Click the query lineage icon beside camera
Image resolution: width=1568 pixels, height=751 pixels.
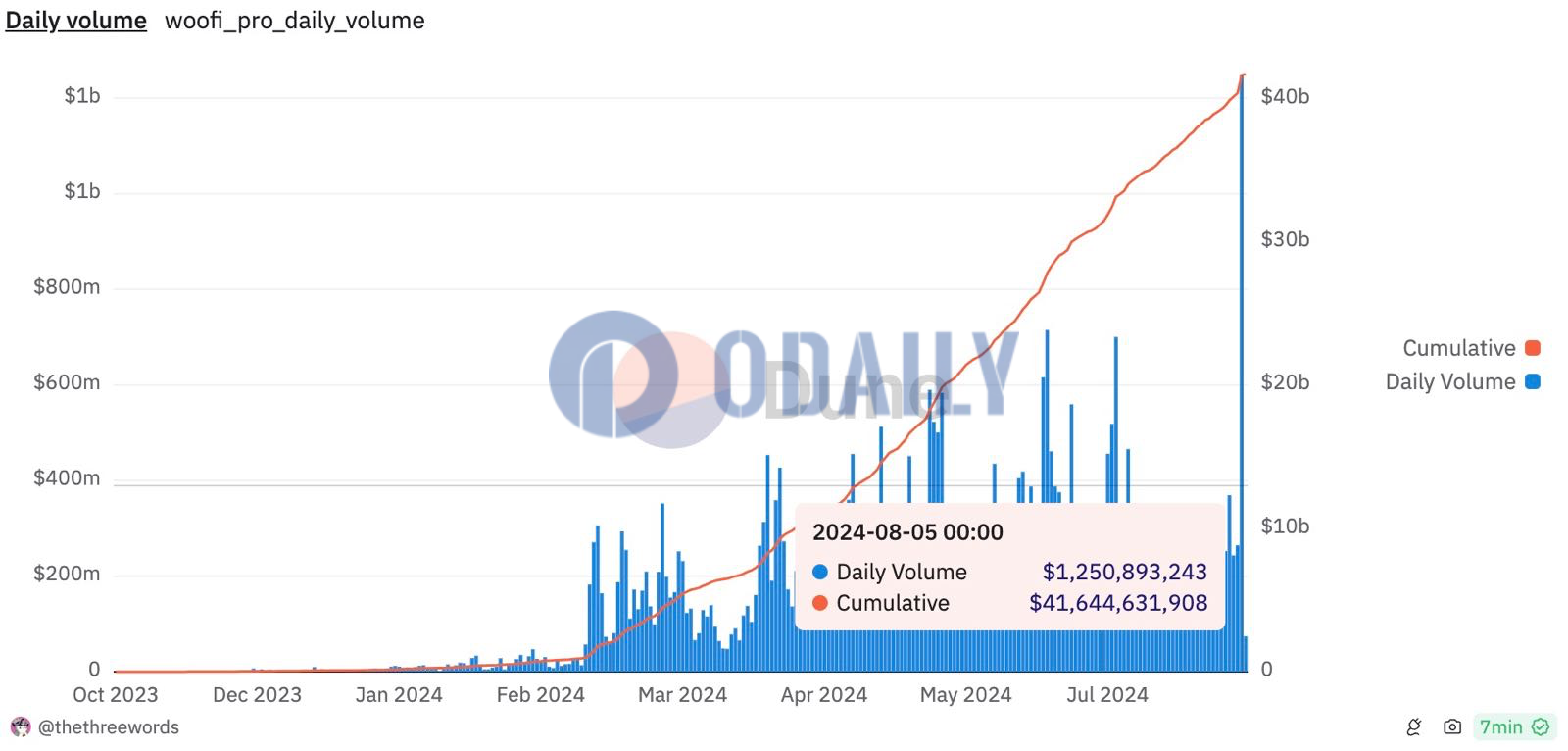point(1414,727)
